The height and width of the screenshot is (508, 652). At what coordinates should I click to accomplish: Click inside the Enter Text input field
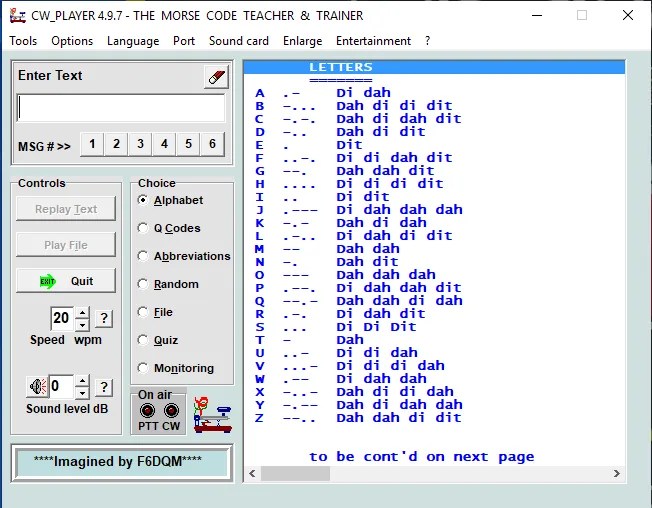(x=121, y=108)
